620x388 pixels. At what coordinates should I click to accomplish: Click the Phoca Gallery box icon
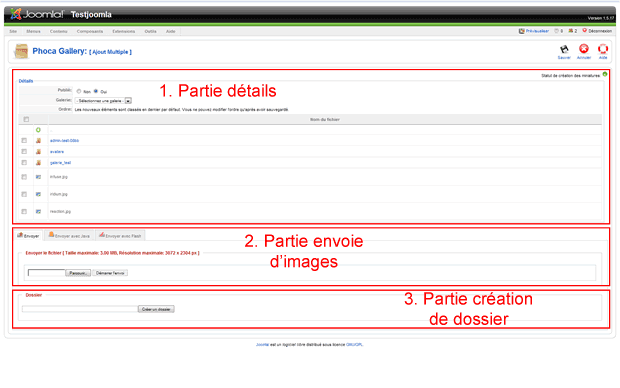point(21,51)
